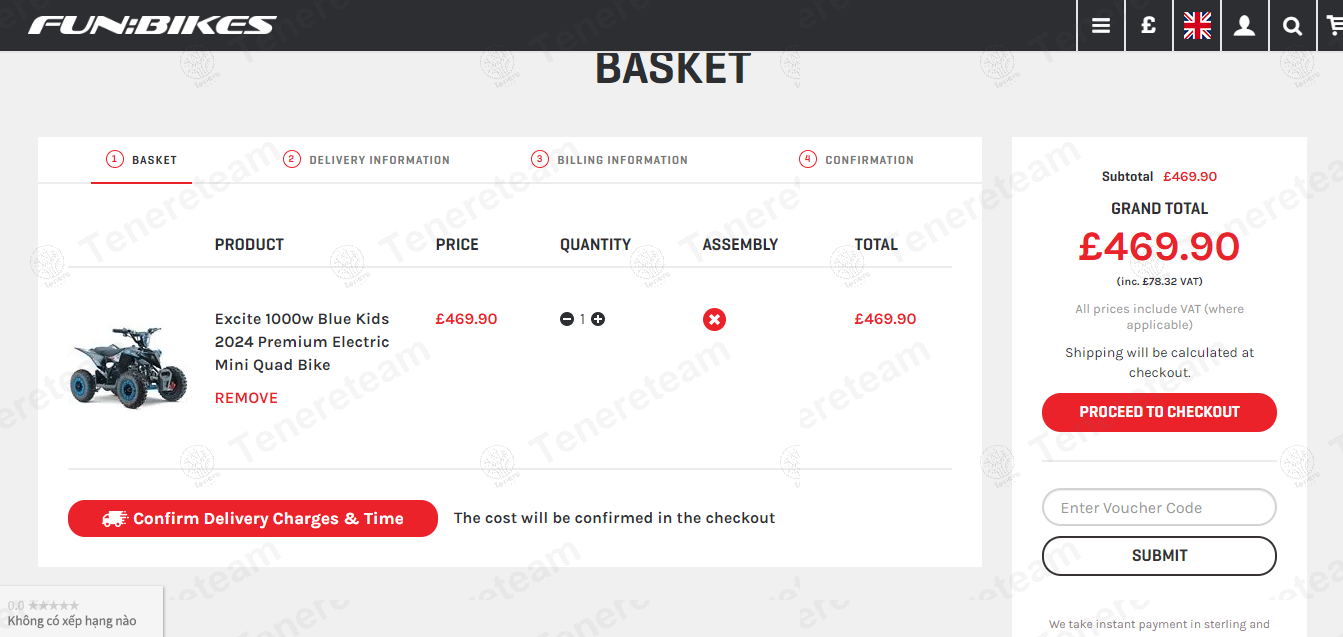1343x637 pixels.
Task: Open the pound currency selector
Action: 1149,26
